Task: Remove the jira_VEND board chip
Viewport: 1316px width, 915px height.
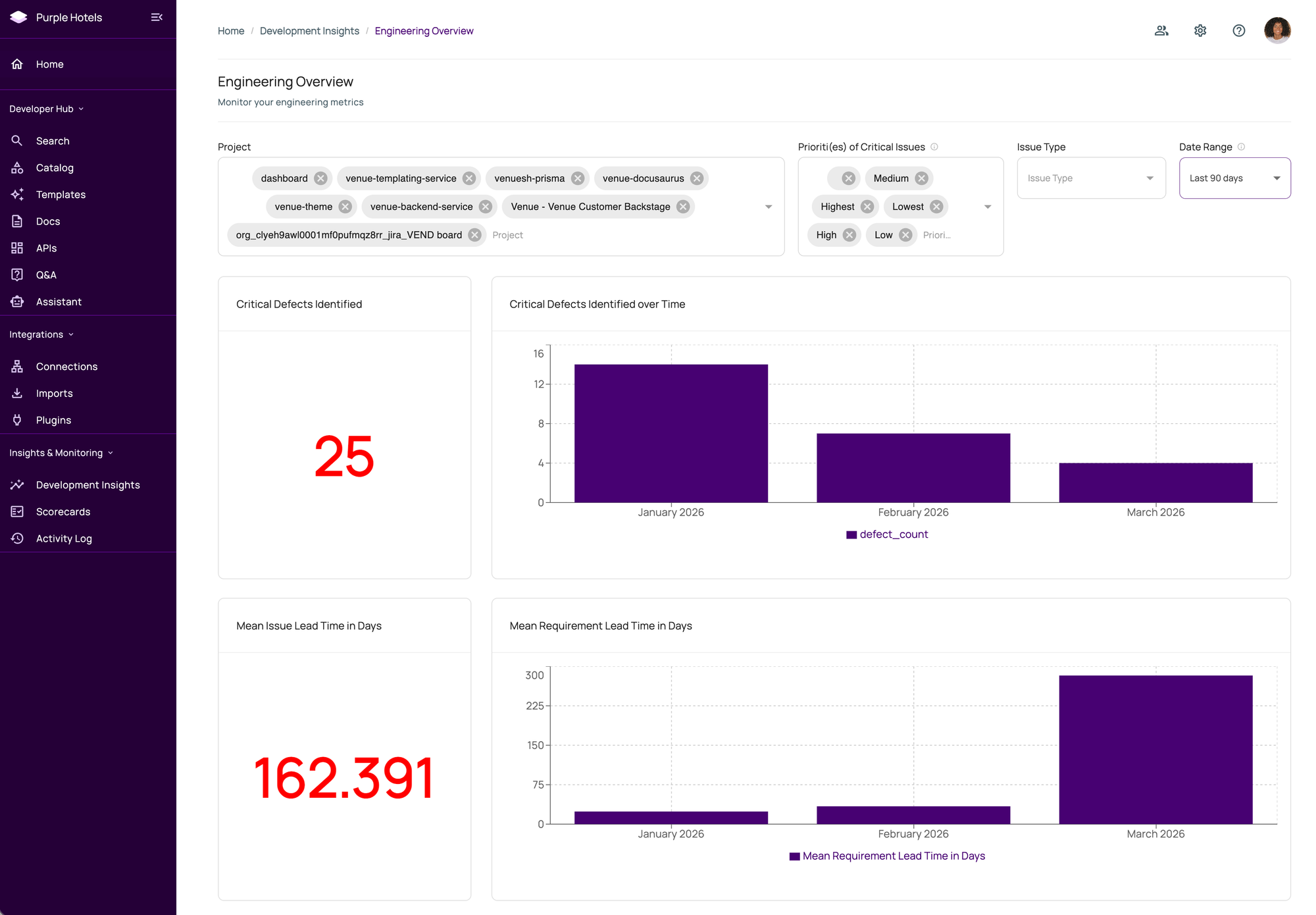Action: [474, 235]
